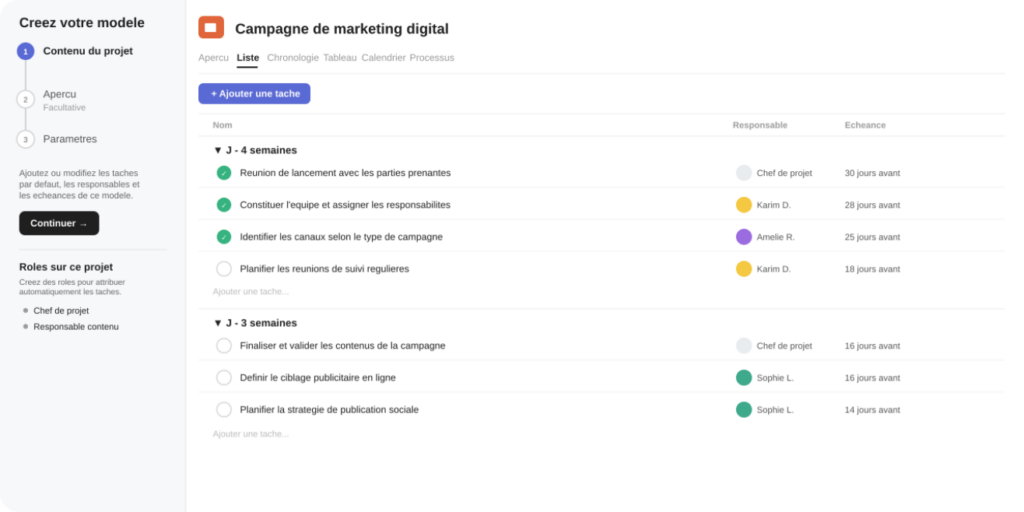The height and width of the screenshot is (512, 1024).
Task: Click the 18 jours avant due date
Action: click(872, 269)
